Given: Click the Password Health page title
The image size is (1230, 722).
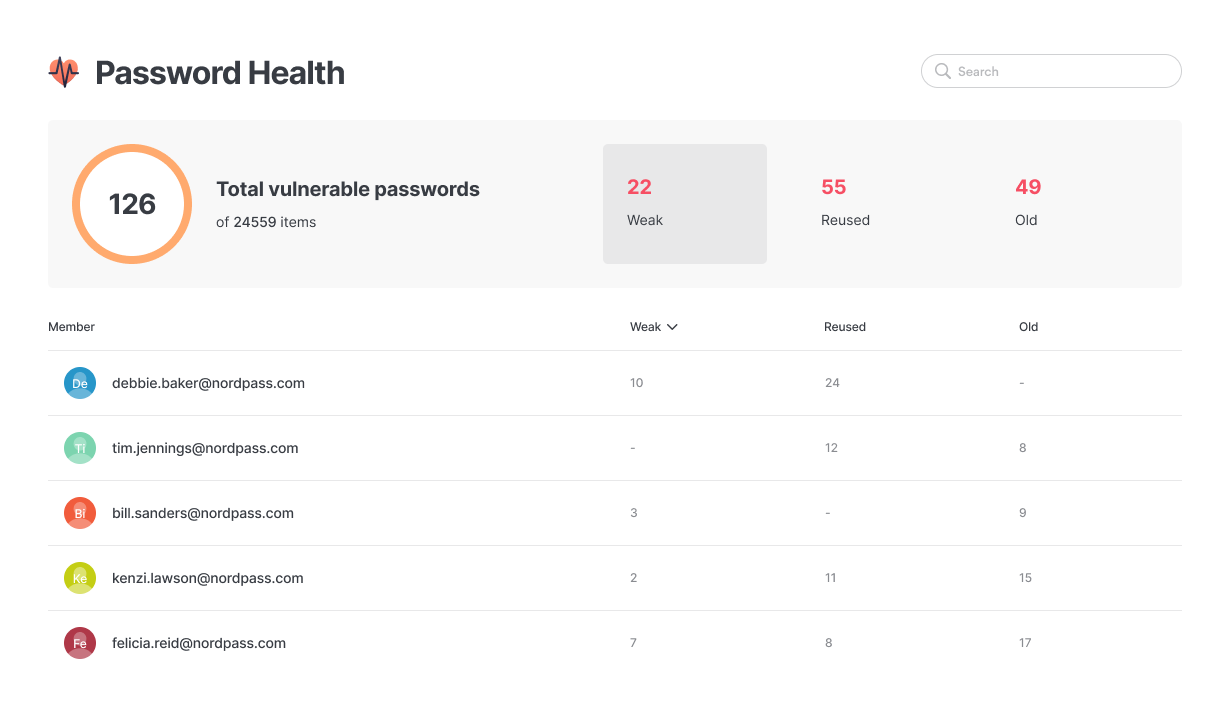Looking at the screenshot, I should pos(220,72).
